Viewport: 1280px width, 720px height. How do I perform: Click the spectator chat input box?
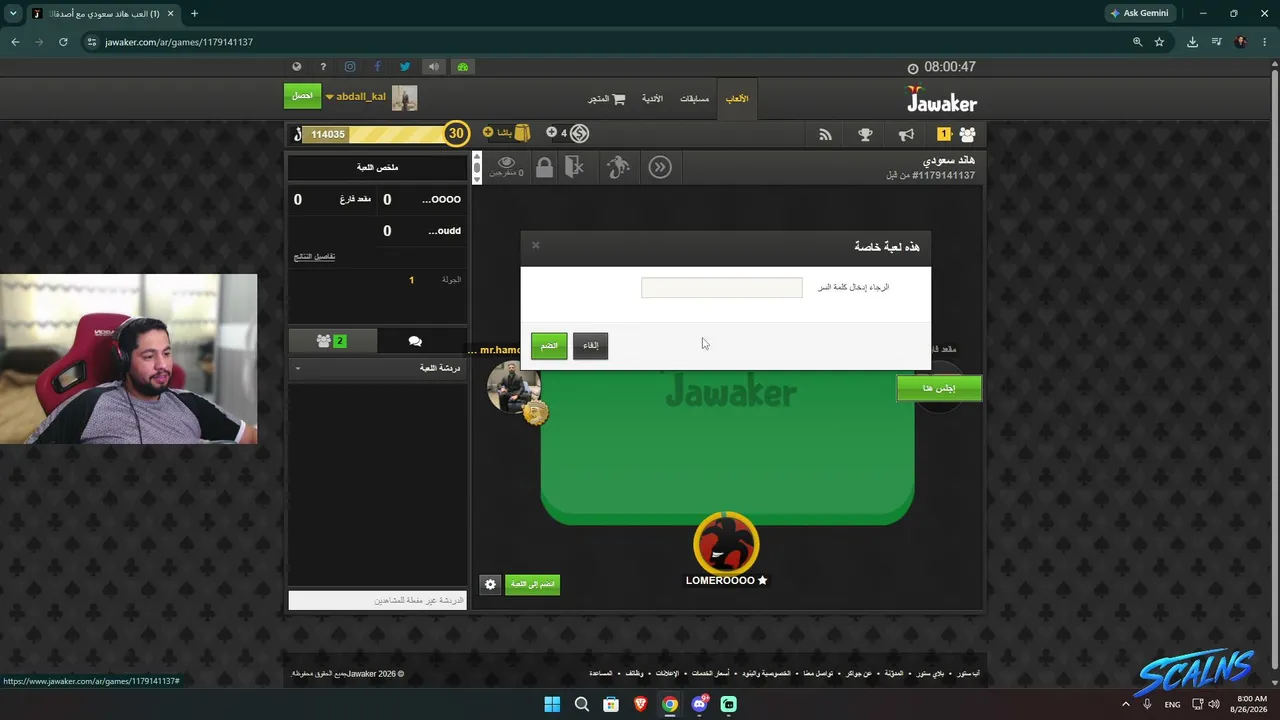377,600
